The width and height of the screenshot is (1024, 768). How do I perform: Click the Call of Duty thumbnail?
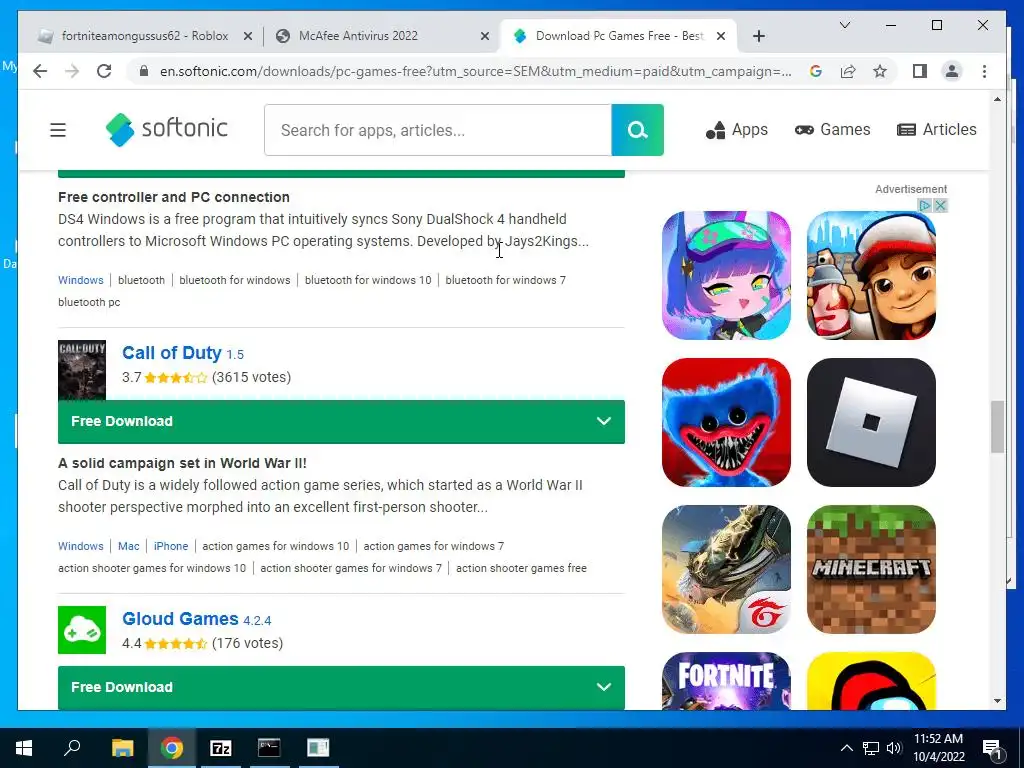tap(82, 370)
